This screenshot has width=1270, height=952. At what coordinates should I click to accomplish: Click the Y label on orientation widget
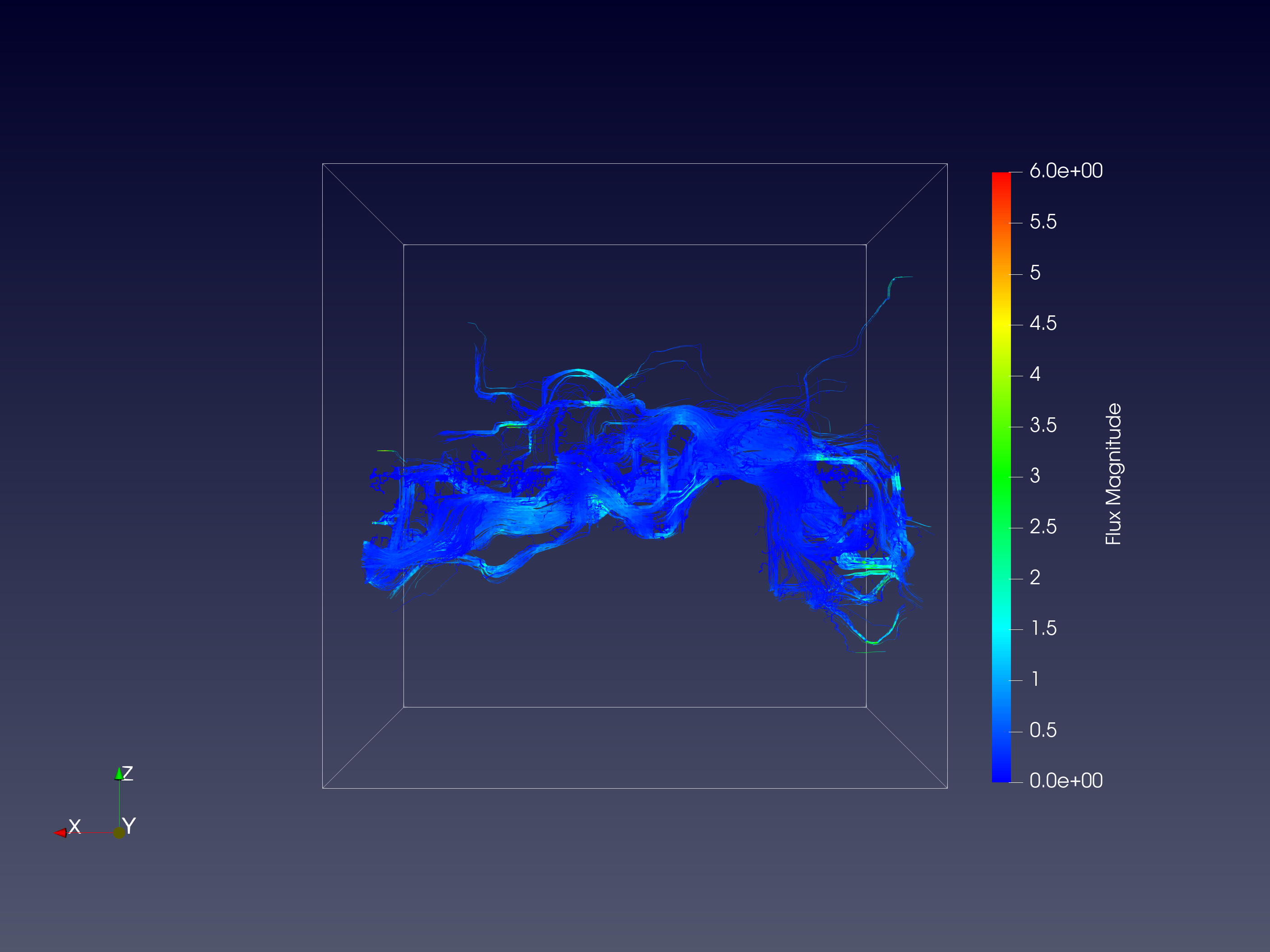point(129,826)
